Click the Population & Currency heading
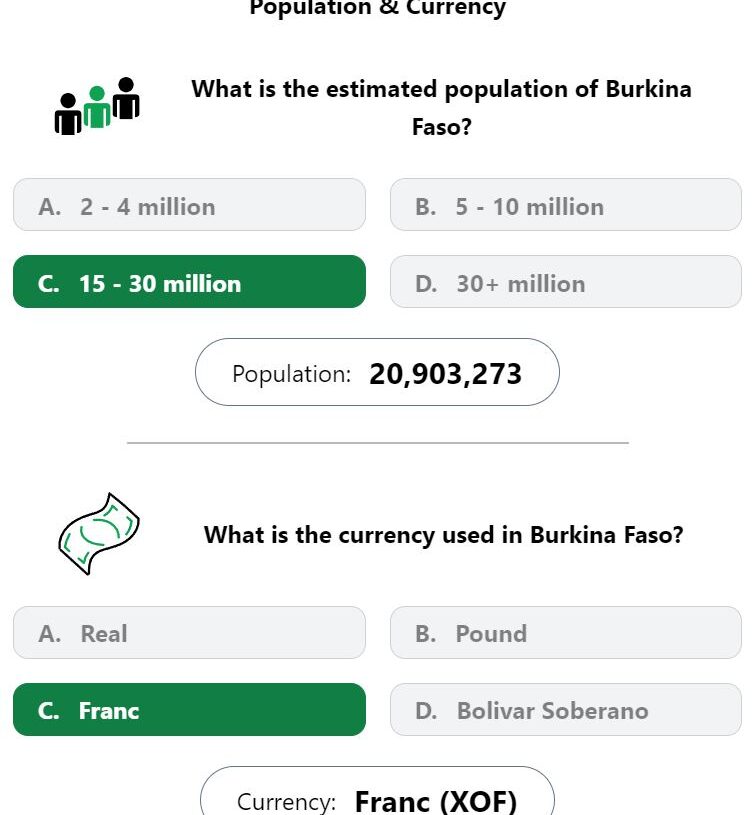The height and width of the screenshot is (815, 752). click(377, 8)
